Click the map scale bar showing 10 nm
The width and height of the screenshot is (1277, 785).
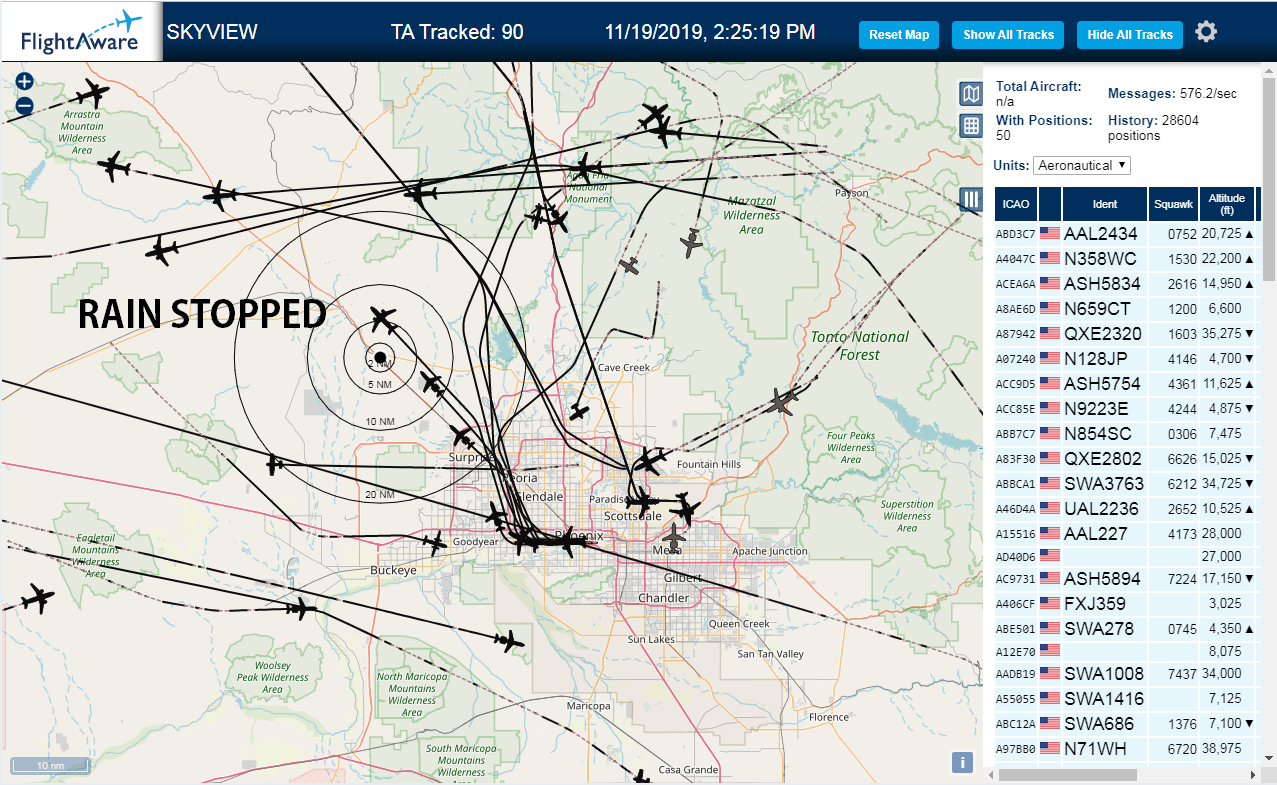pyautogui.click(x=50, y=766)
